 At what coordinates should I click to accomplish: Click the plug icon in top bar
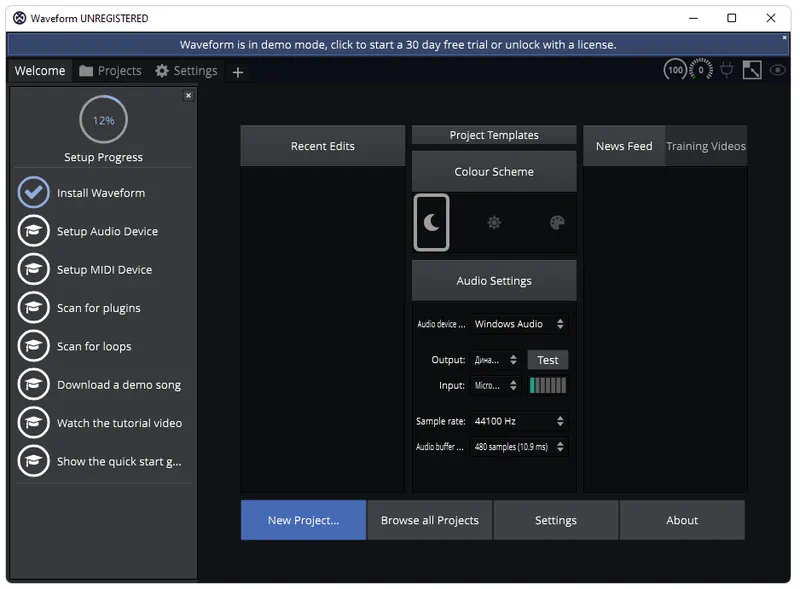(x=727, y=70)
